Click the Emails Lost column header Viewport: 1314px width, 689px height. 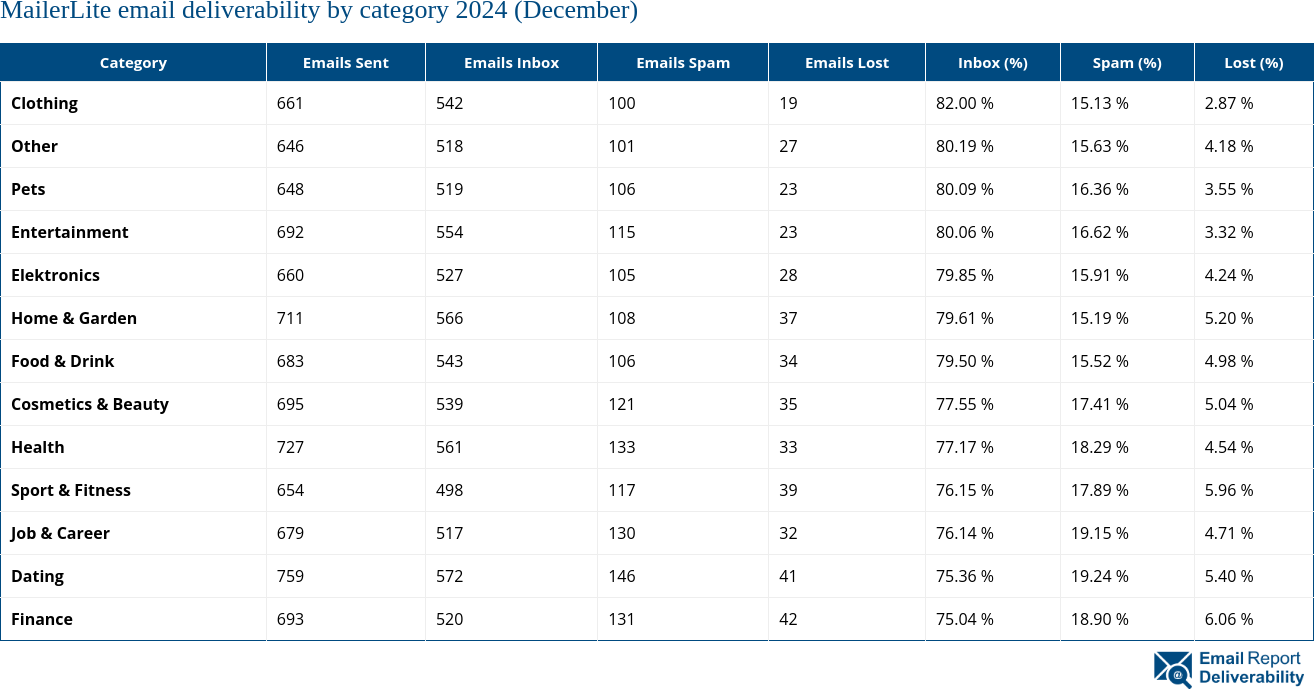coord(847,62)
